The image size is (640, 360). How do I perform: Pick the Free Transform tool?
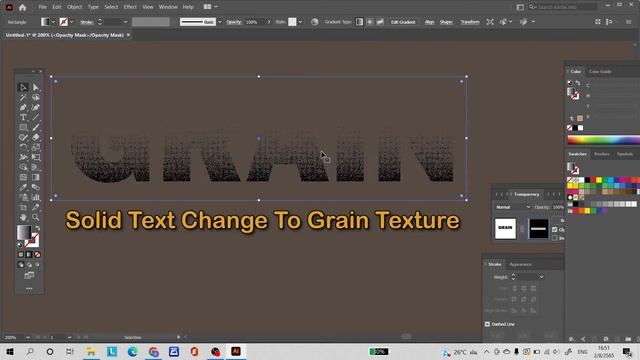coord(36,158)
